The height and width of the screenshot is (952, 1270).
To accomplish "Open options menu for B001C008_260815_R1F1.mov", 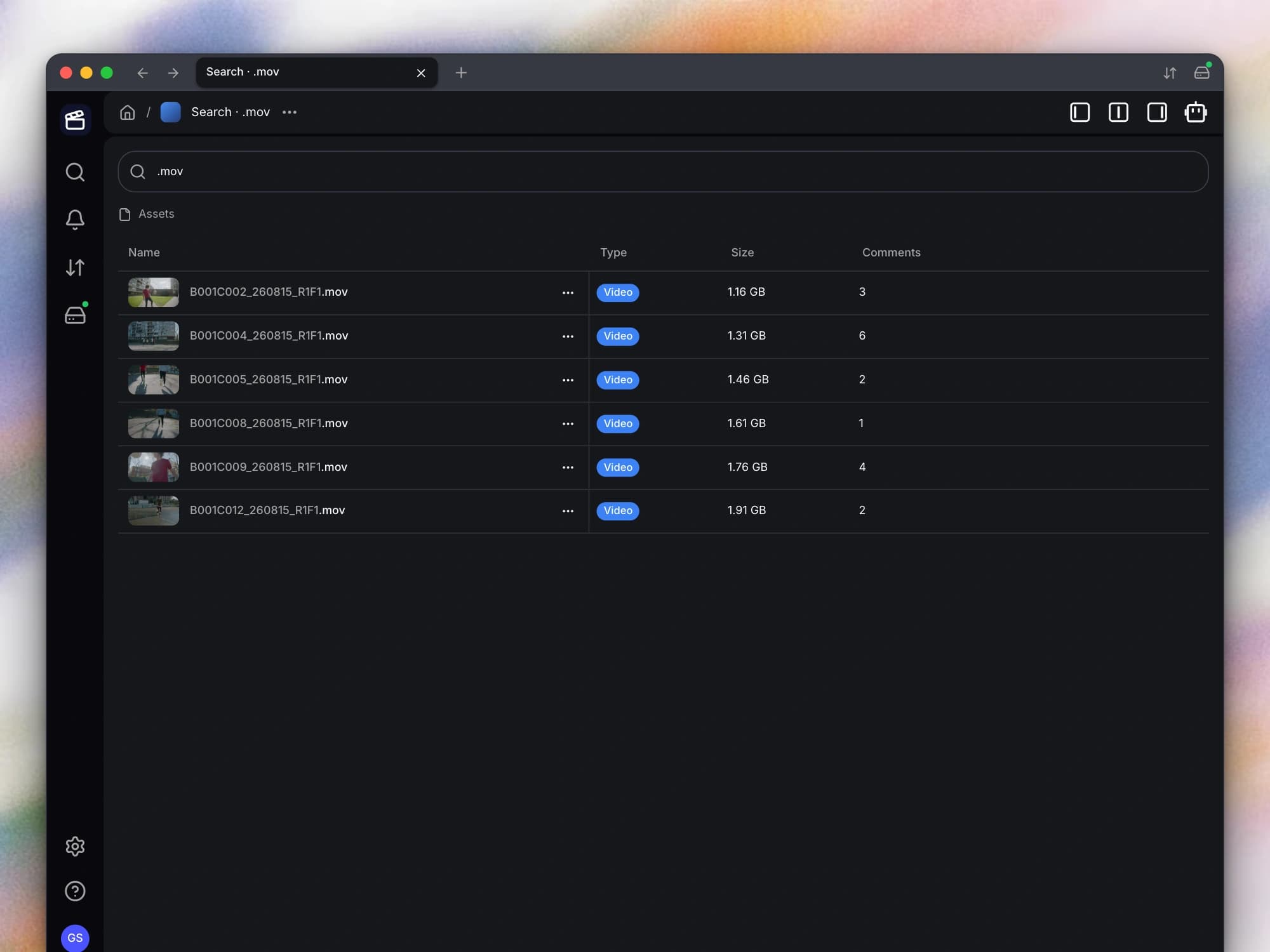I will coord(568,424).
